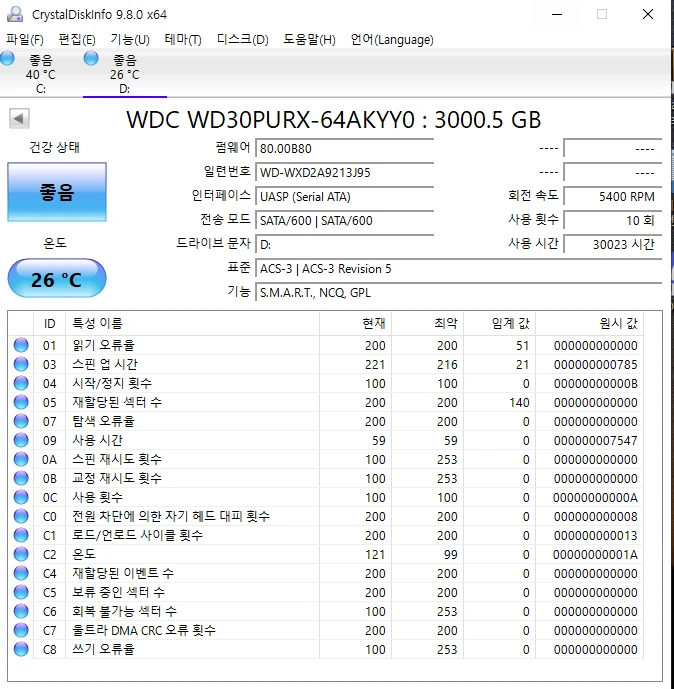Viewport: 674px width, 689px height.
Task: Click the firmware field 80.00B80
Action: (345, 149)
